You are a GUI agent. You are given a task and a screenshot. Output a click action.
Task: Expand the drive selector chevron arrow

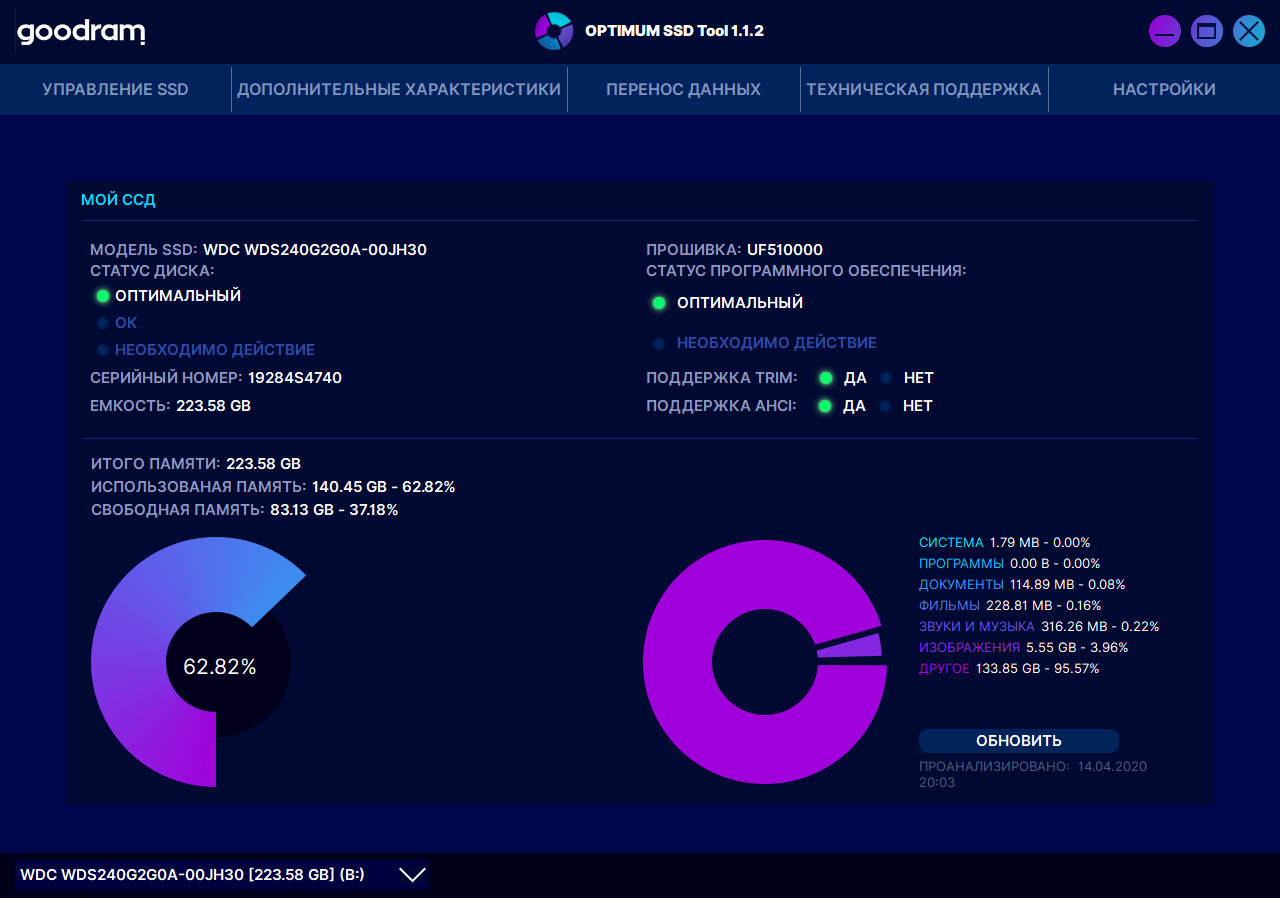click(413, 875)
